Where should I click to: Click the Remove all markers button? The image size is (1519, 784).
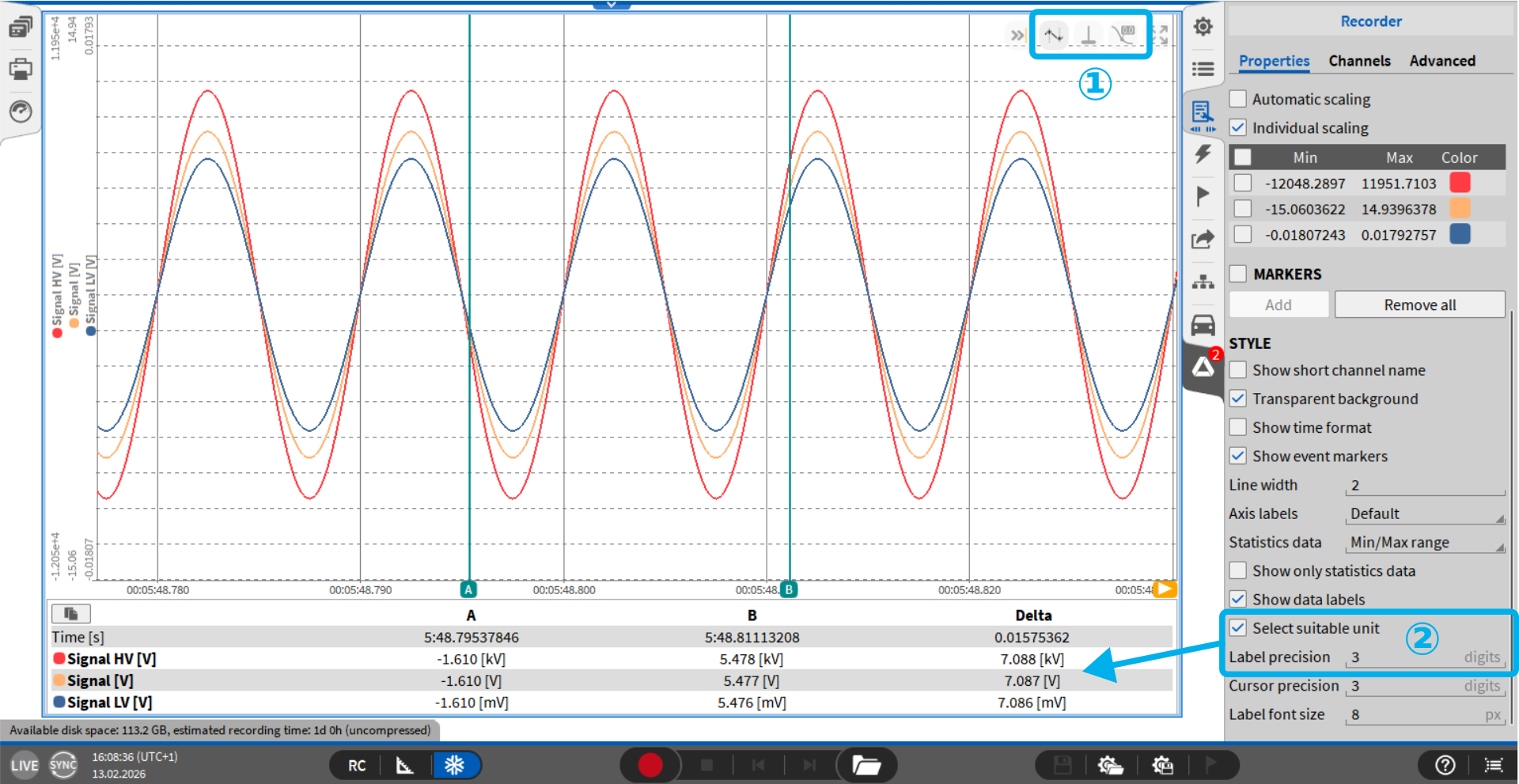pyautogui.click(x=1419, y=305)
